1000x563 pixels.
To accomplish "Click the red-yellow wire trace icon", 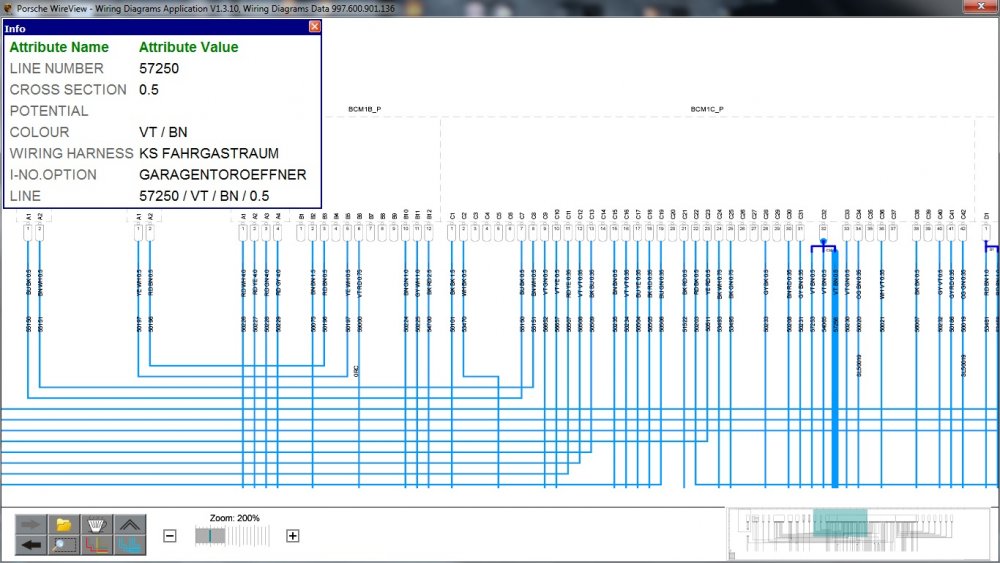I will (97, 545).
